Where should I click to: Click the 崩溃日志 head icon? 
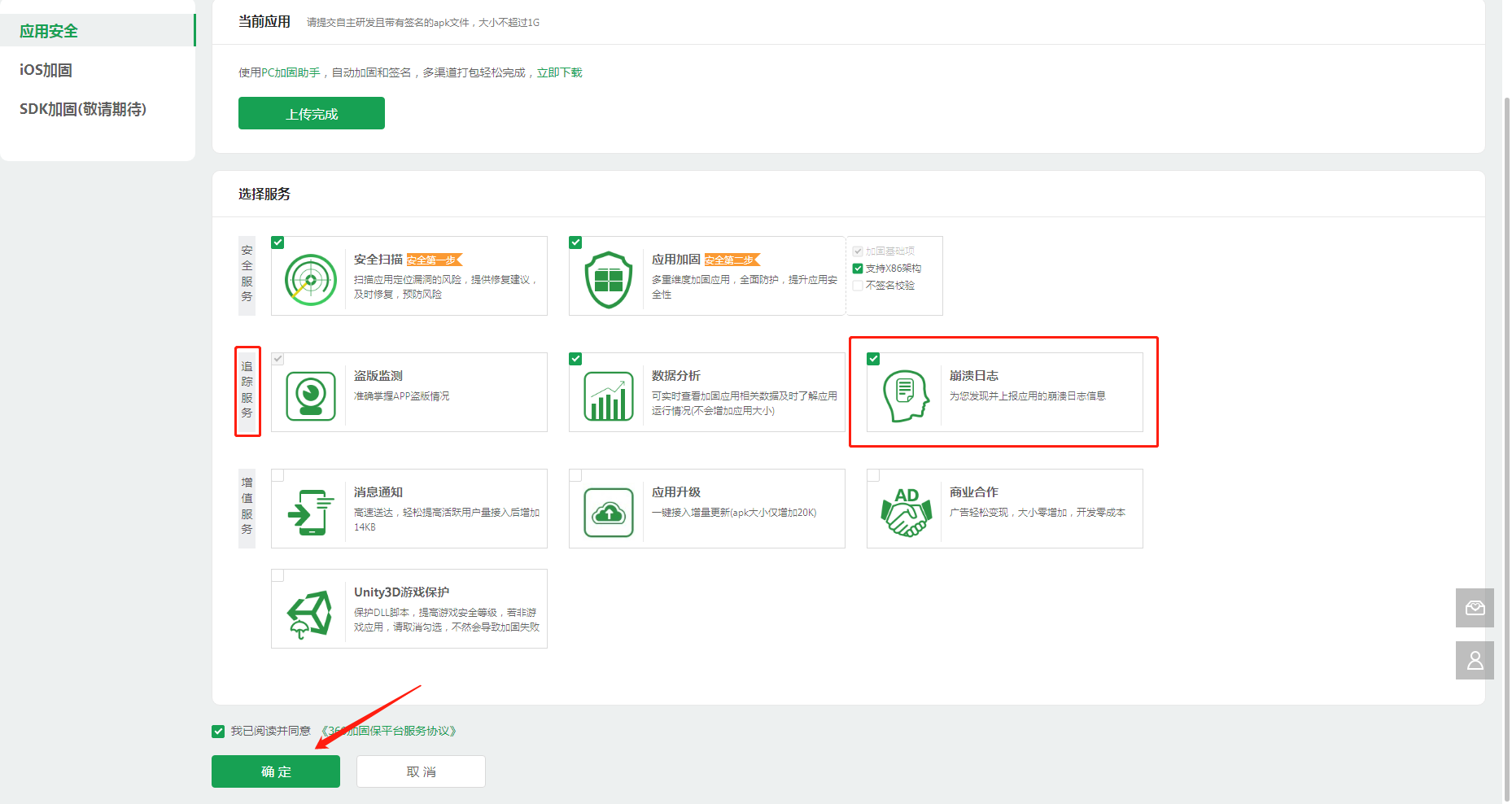906,396
